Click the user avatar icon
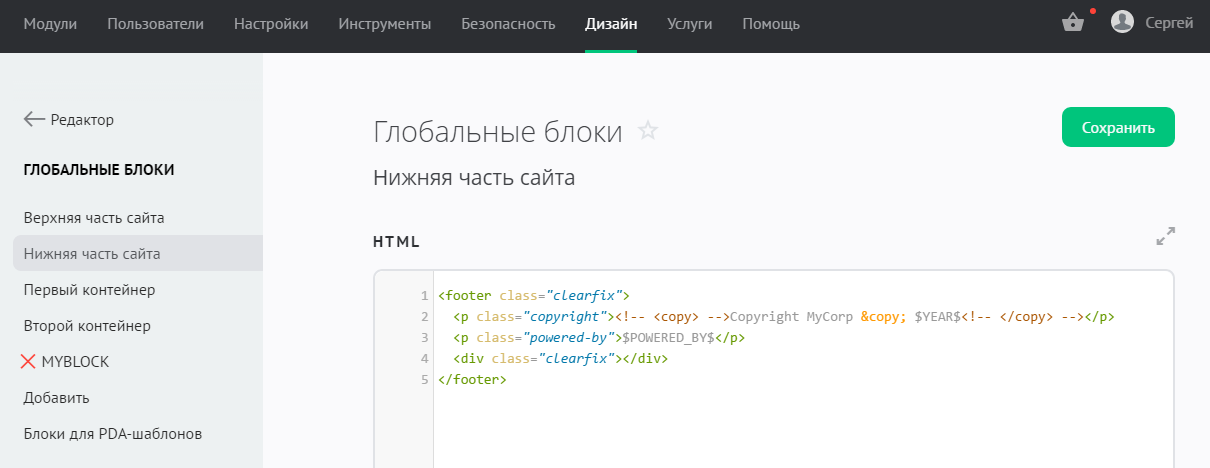1210x468 pixels. coord(1122,22)
